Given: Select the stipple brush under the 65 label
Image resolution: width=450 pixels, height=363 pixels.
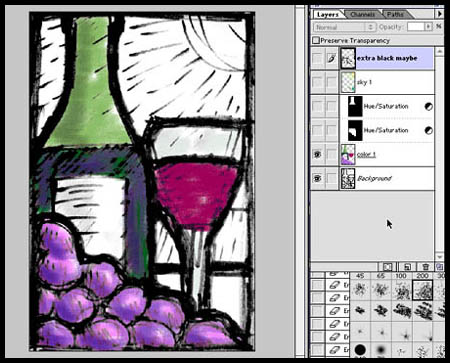Looking at the screenshot, I should coord(381,289).
